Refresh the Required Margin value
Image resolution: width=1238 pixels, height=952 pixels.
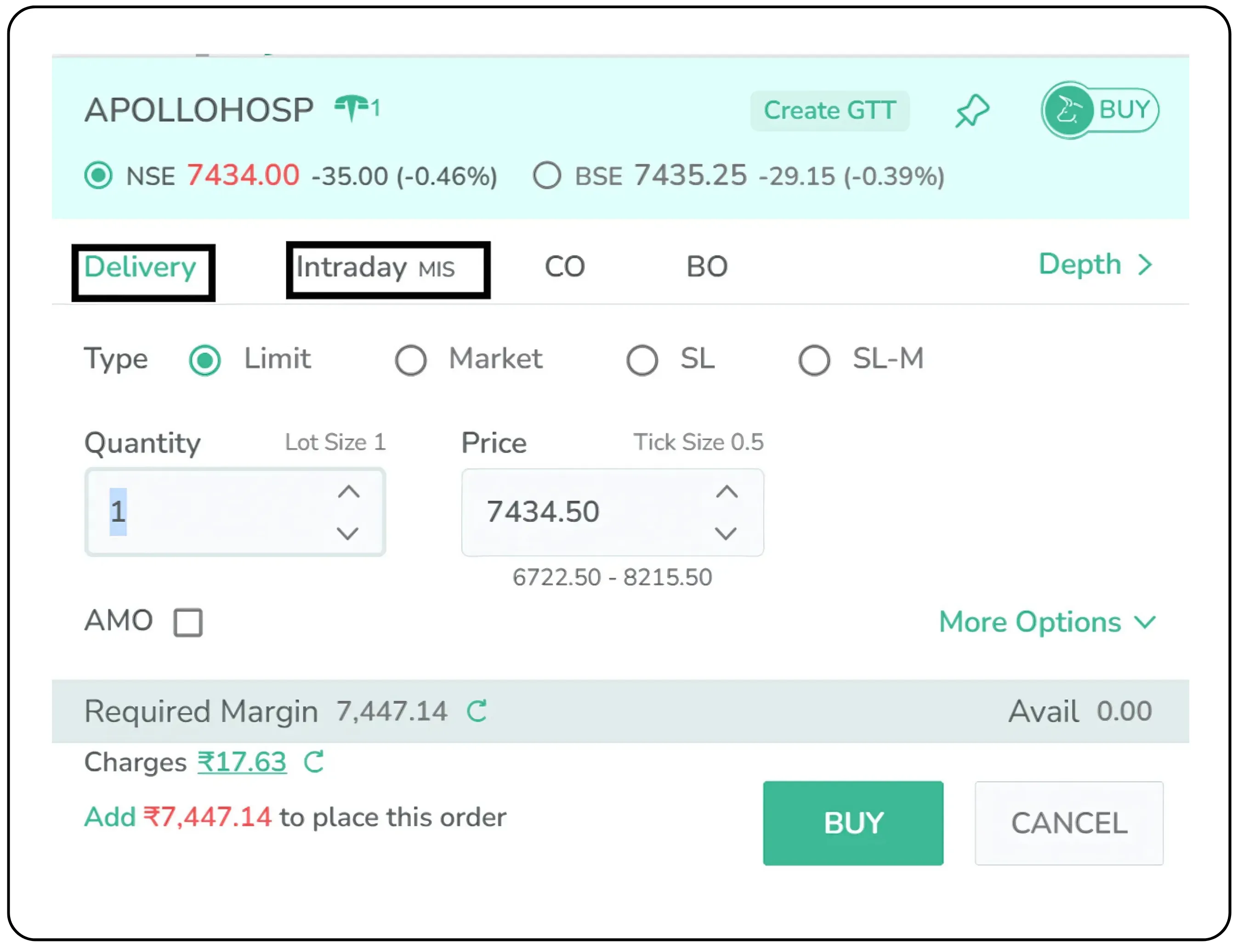coord(477,711)
